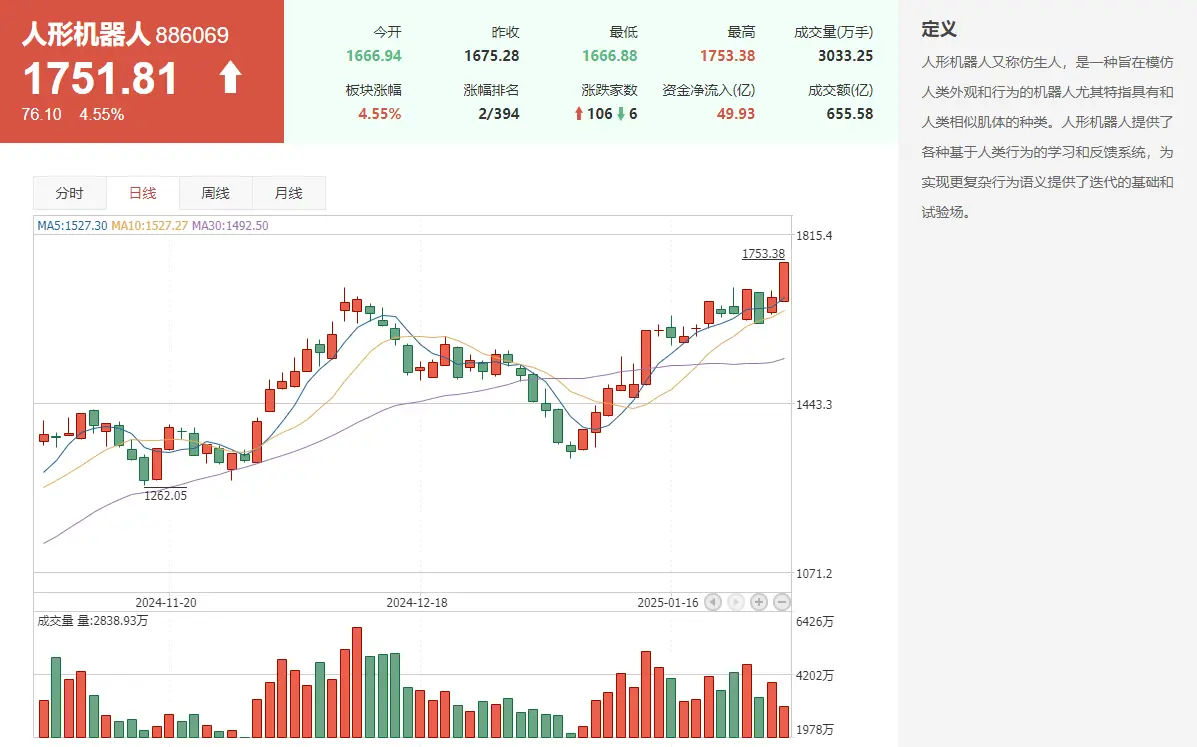1197x747 pixels.
Task: Switch to the 周线 weekly chart tab
Action: (216, 193)
